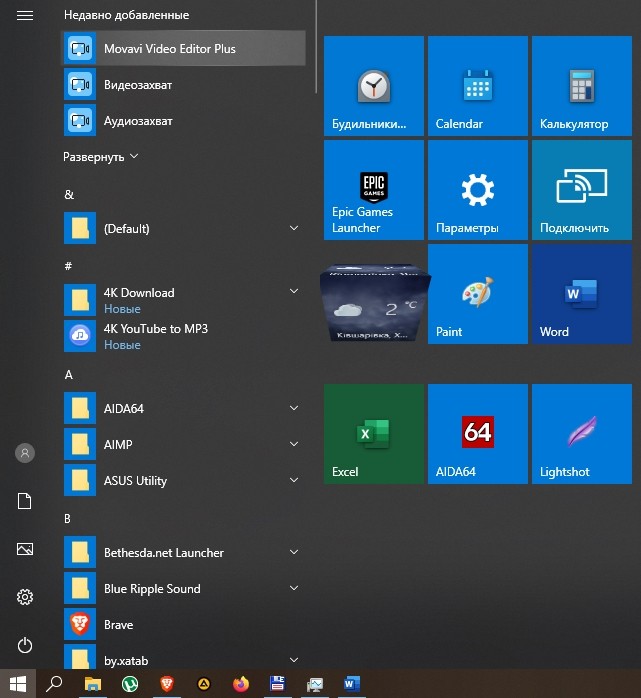
Task: Open Видеозахват app
Action: click(183, 85)
